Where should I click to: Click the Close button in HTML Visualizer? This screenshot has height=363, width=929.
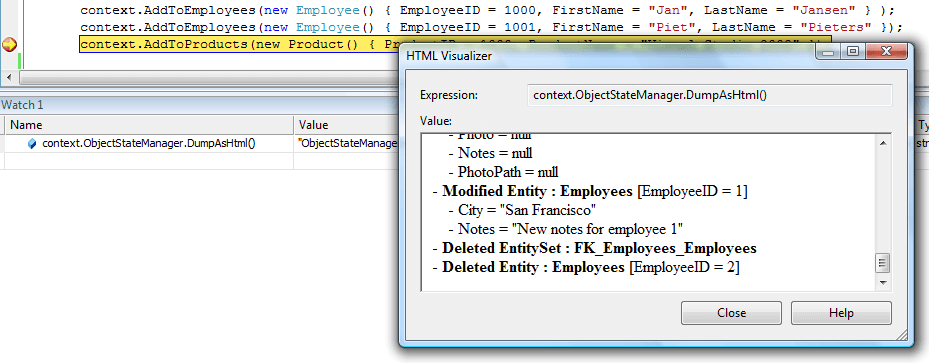pyautogui.click(x=731, y=313)
